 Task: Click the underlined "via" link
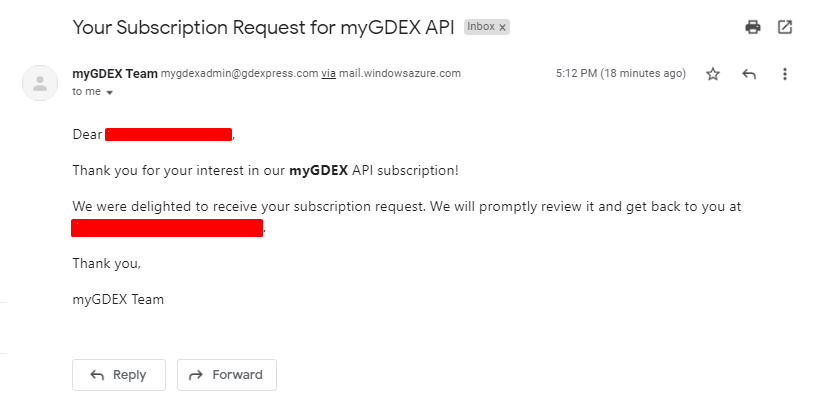pyautogui.click(x=328, y=74)
